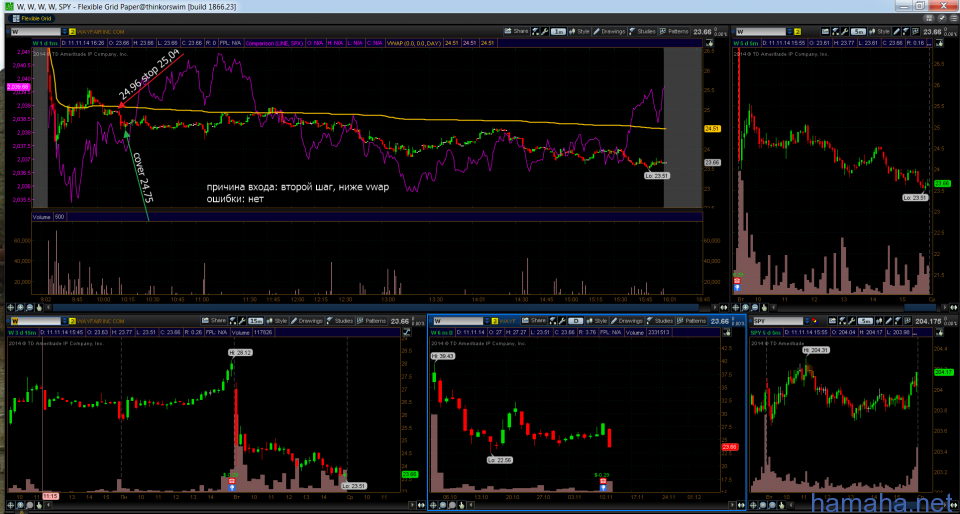Viewport: 960px width, 514px height.
Task: Open Drawings menu in bottom-left chart
Action: (x=307, y=321)
